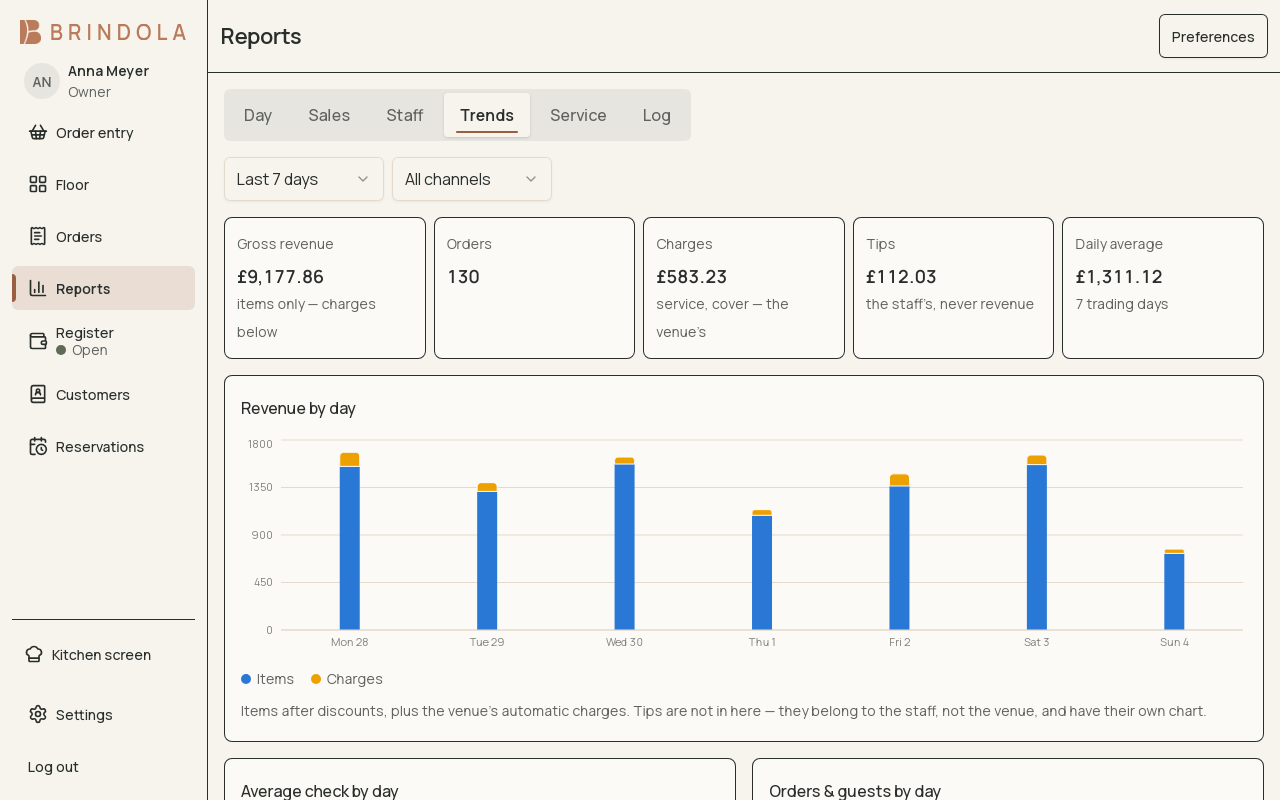Click the Mon 28 revenue bar

point(349,541)
